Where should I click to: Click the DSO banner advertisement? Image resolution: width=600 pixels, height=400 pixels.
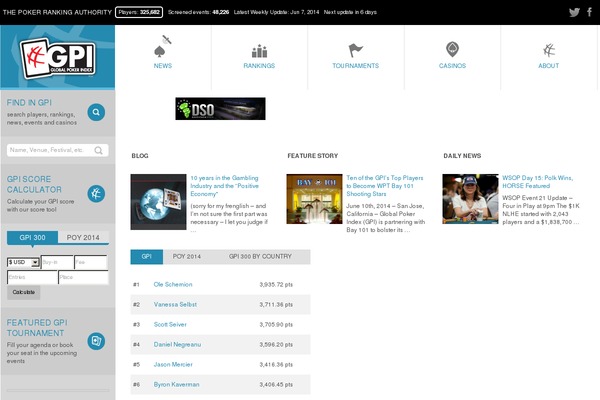point(220,109)
